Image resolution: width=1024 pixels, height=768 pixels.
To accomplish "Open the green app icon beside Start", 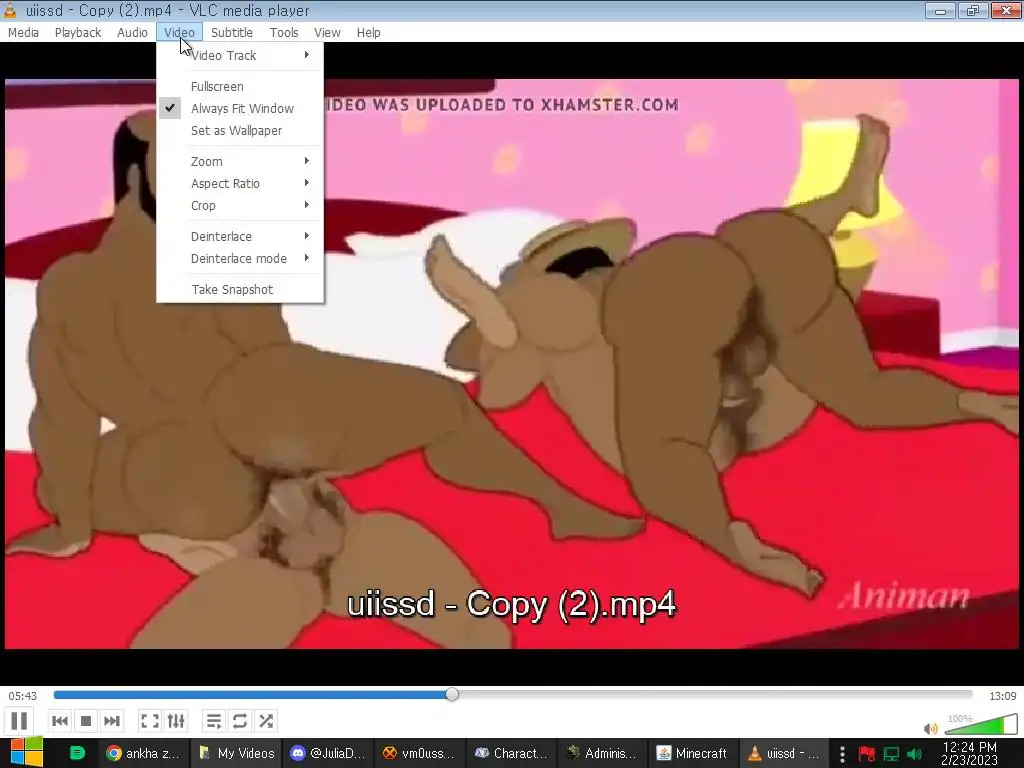I will 77,753.
